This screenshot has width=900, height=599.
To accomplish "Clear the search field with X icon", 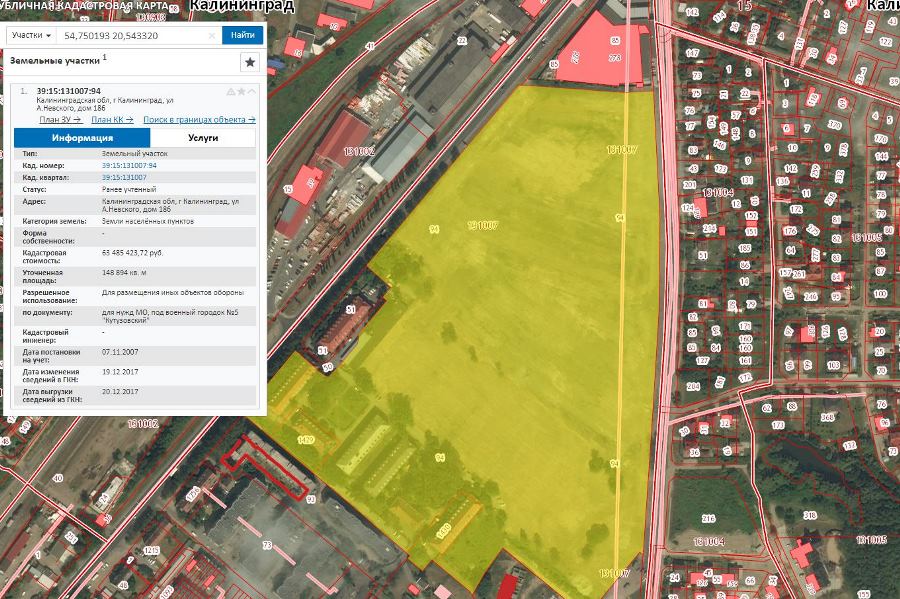I will coord(212,35).
